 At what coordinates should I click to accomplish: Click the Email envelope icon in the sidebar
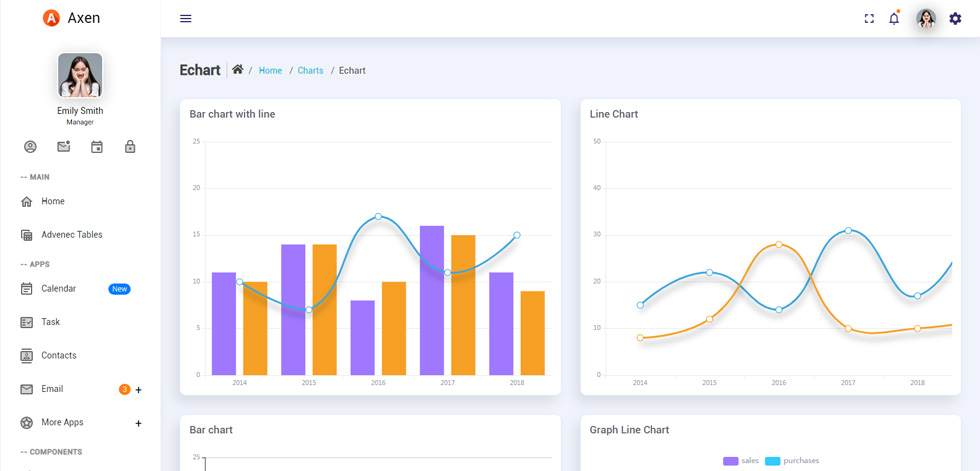[26, 389]
